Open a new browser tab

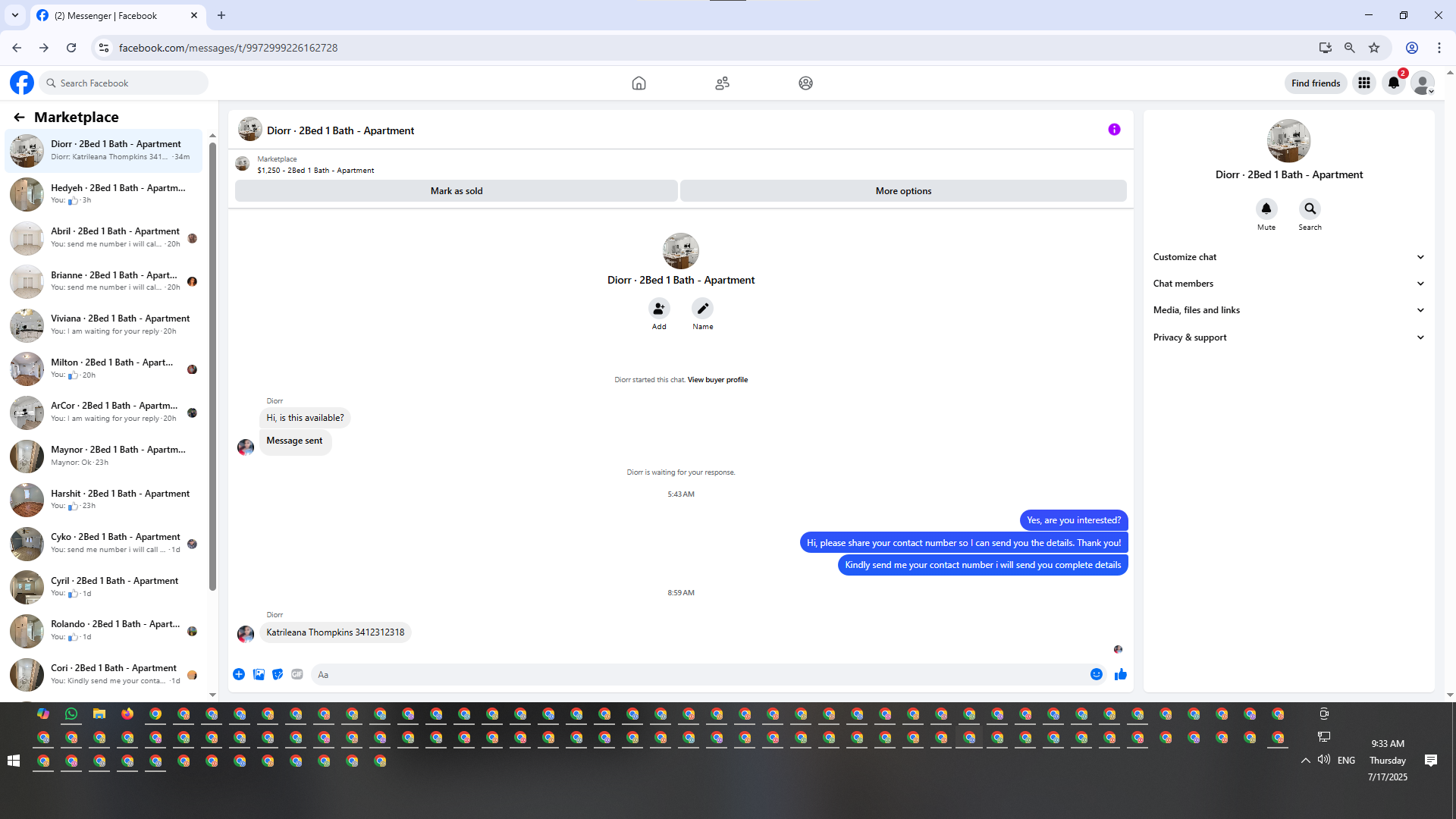tap(221, 15)
